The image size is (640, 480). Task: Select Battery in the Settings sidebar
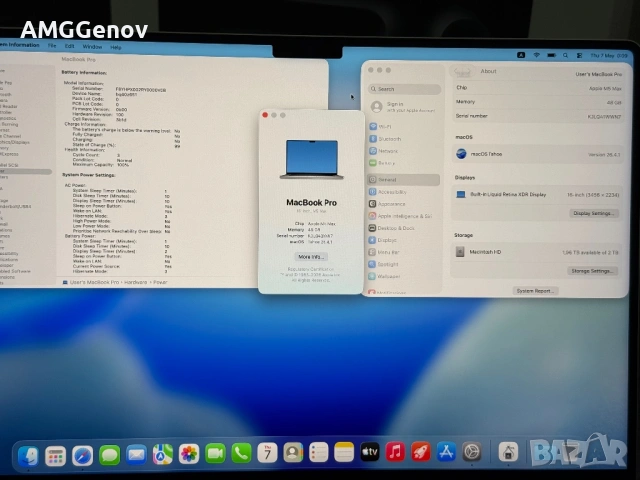tap(403, 163)
